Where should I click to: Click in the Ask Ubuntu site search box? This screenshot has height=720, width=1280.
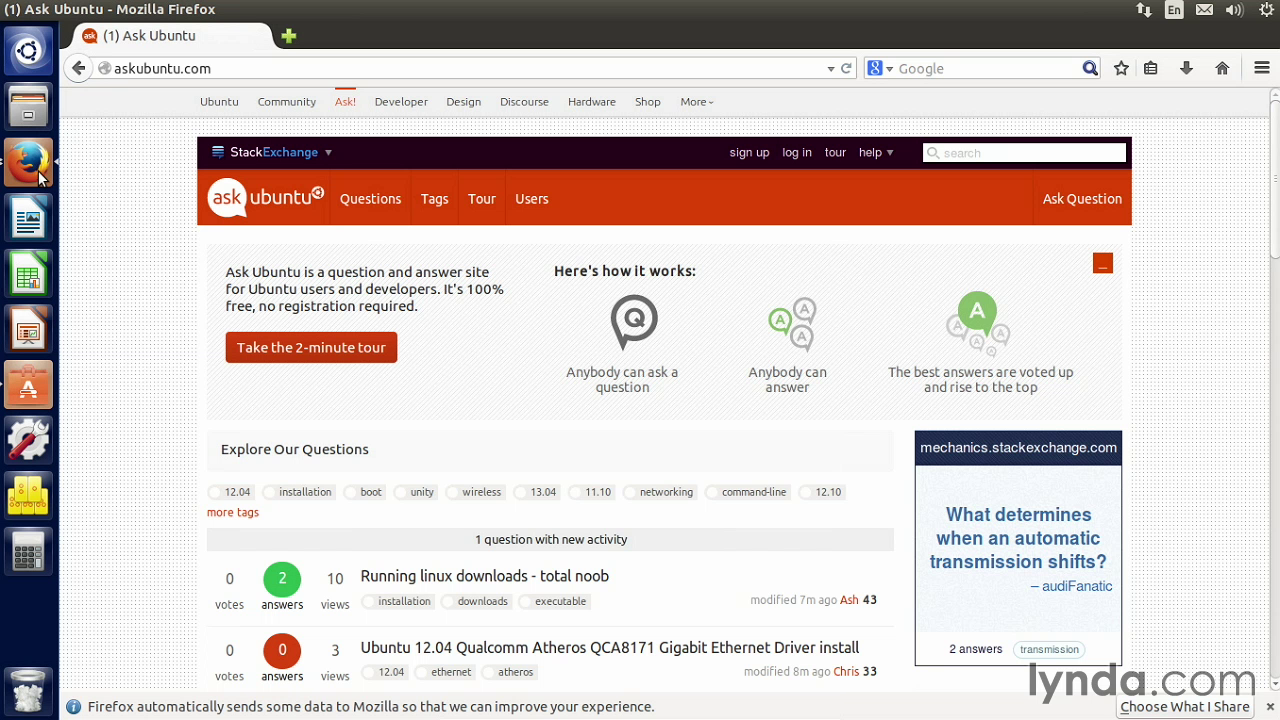tap(1025, 153)
